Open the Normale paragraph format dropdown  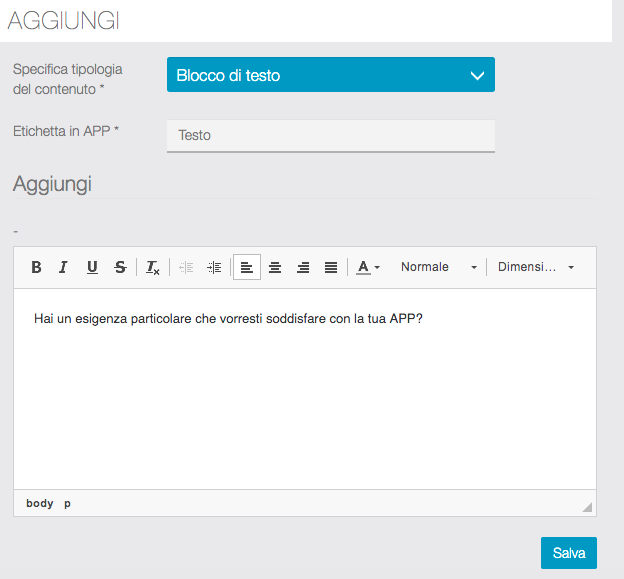click(438, 267)
